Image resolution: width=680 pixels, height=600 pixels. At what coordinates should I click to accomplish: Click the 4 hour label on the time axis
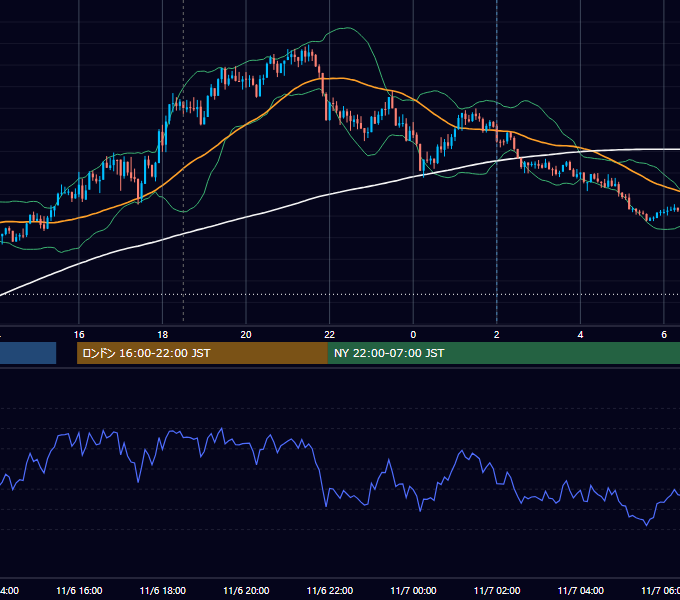point(580,335)
